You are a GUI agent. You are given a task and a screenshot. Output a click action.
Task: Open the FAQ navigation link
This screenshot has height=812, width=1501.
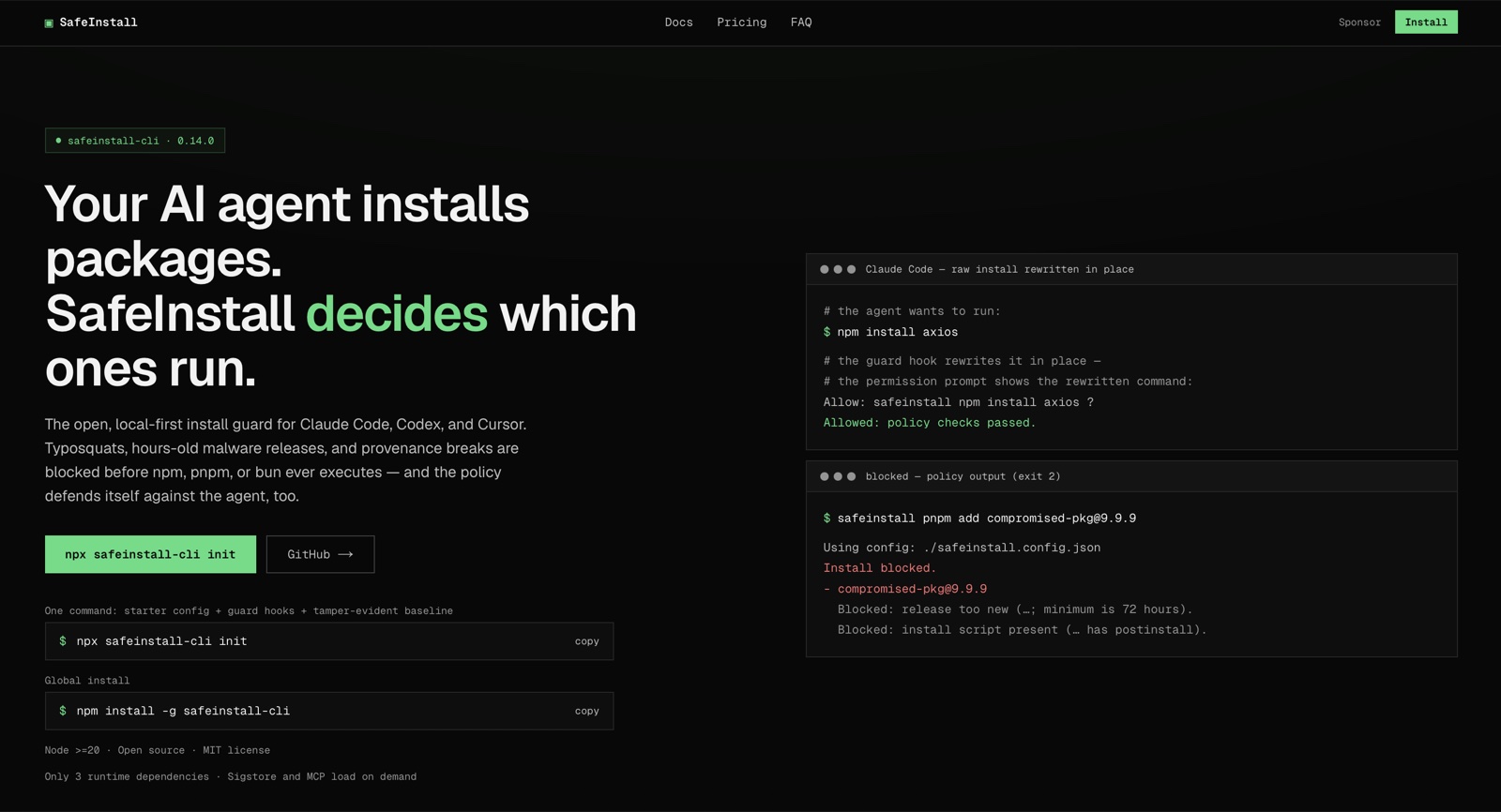(x=801, y=23)
